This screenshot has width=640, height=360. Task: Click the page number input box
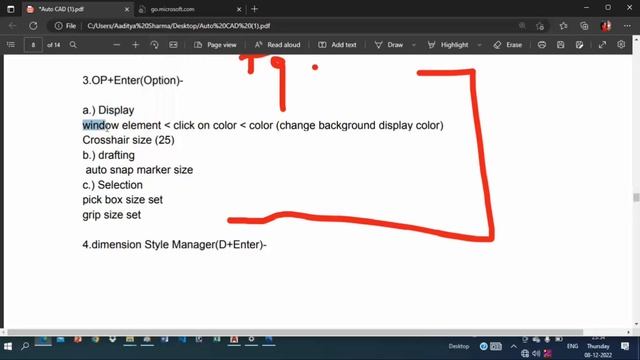33,45
